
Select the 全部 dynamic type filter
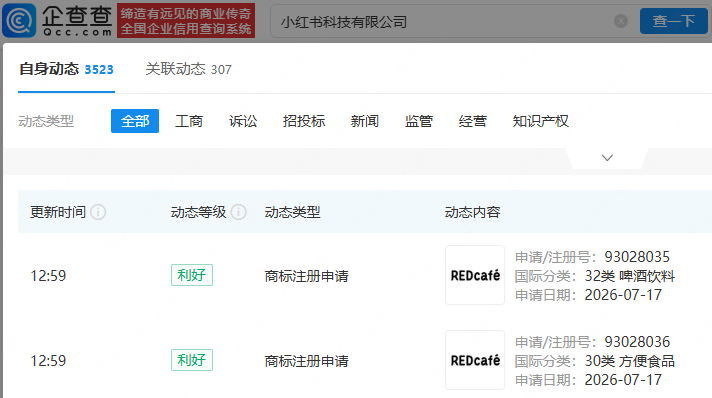(135, 121)
